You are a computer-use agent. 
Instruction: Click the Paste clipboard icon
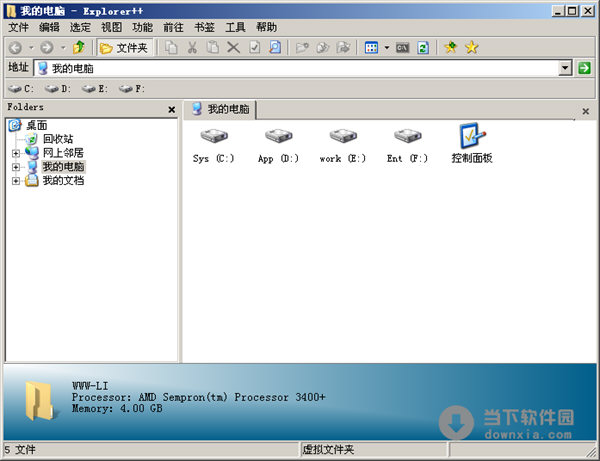pos(213,47)
